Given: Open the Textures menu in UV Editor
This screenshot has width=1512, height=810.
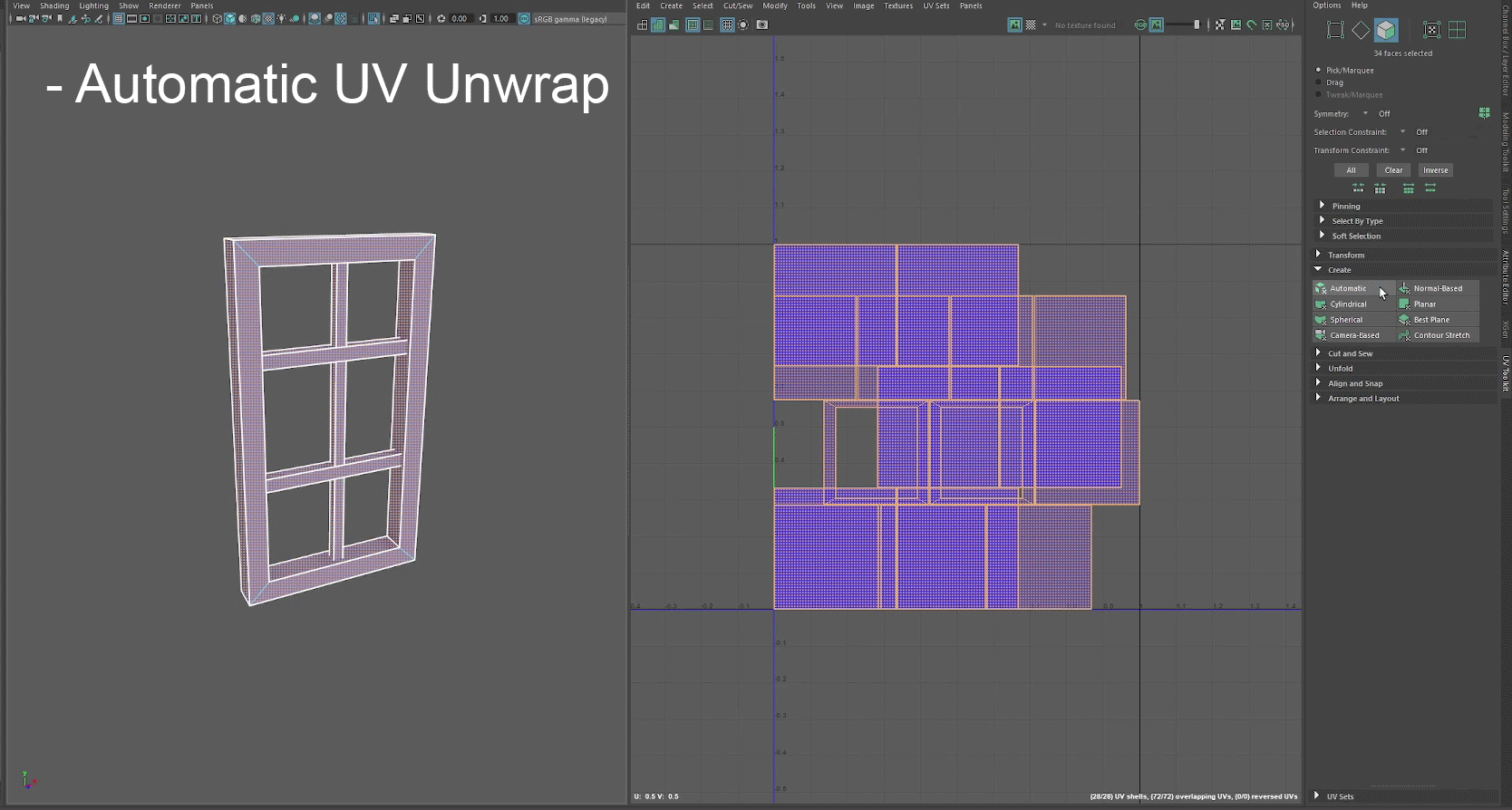Looking at the screenshot, I should pos(898,5).
